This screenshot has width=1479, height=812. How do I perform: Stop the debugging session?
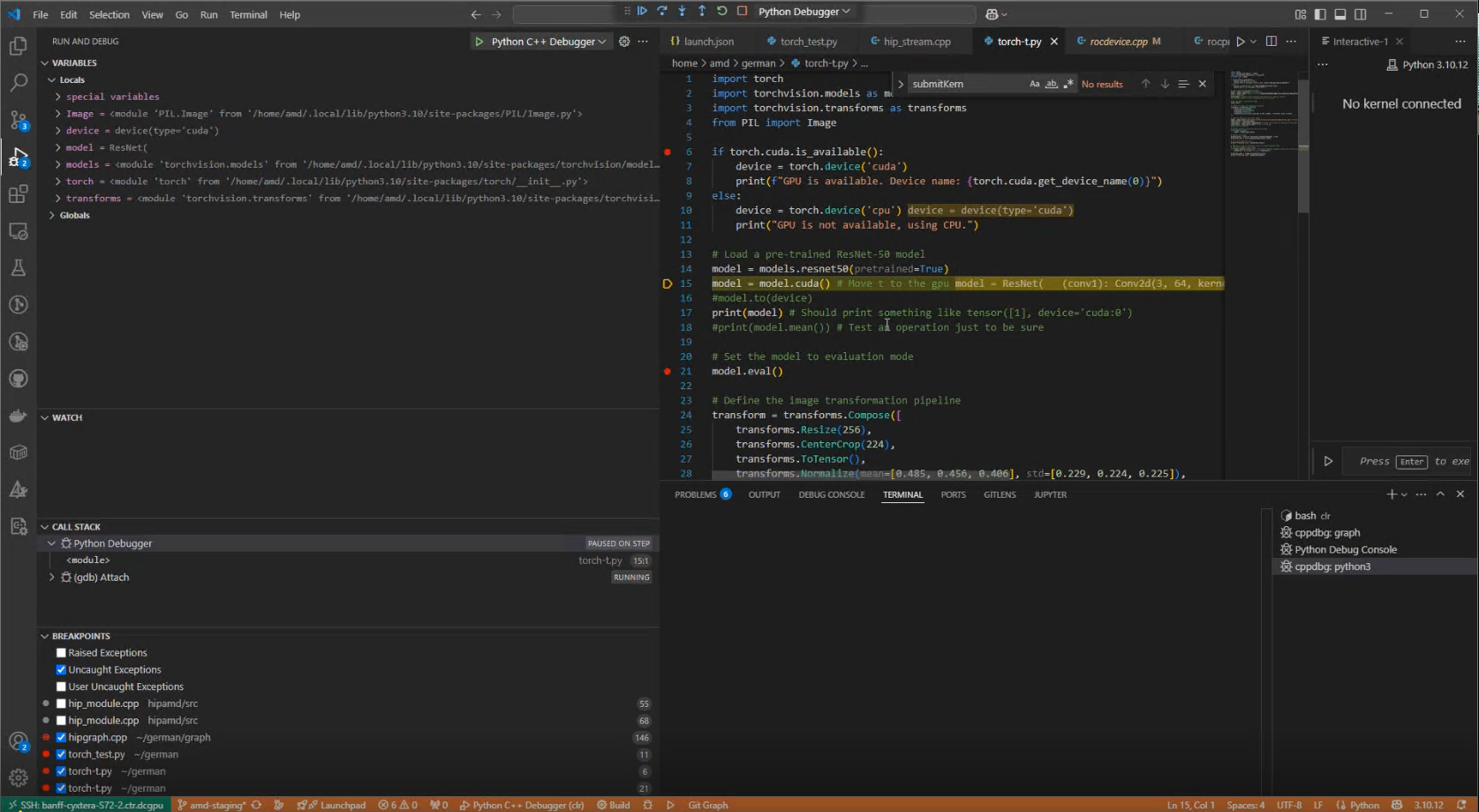(742, 11)
